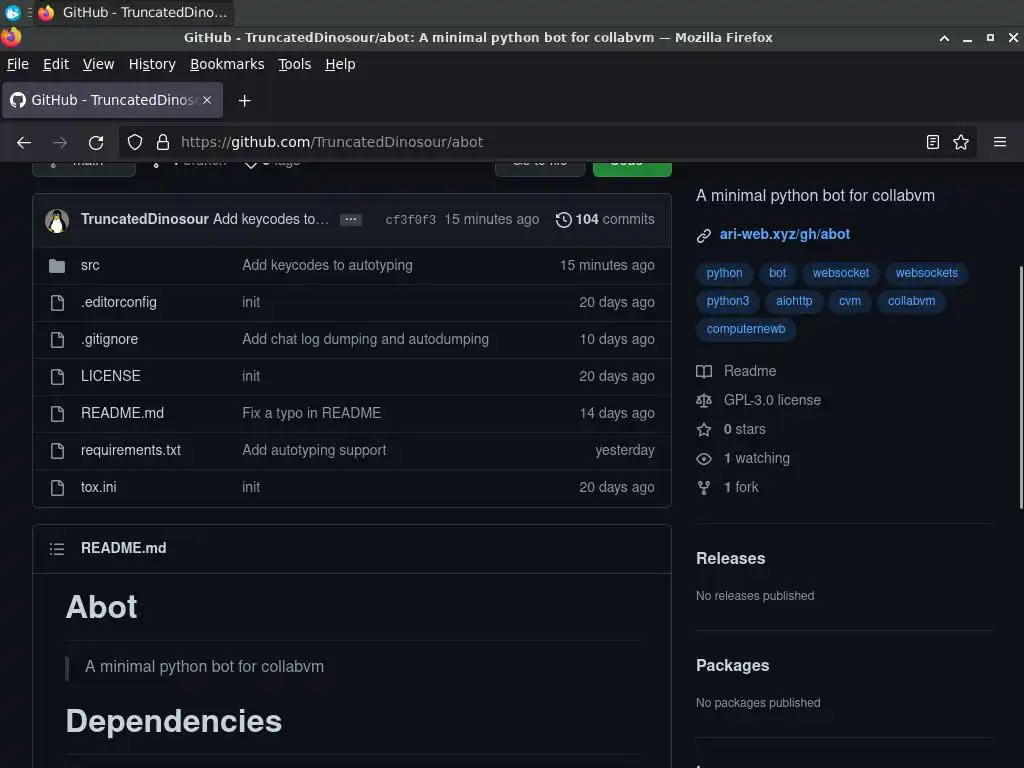The height and width of the screenshot is (768, 1024).
Task: Click the .editorconfig file icon
Action: (x=57, y=302)
